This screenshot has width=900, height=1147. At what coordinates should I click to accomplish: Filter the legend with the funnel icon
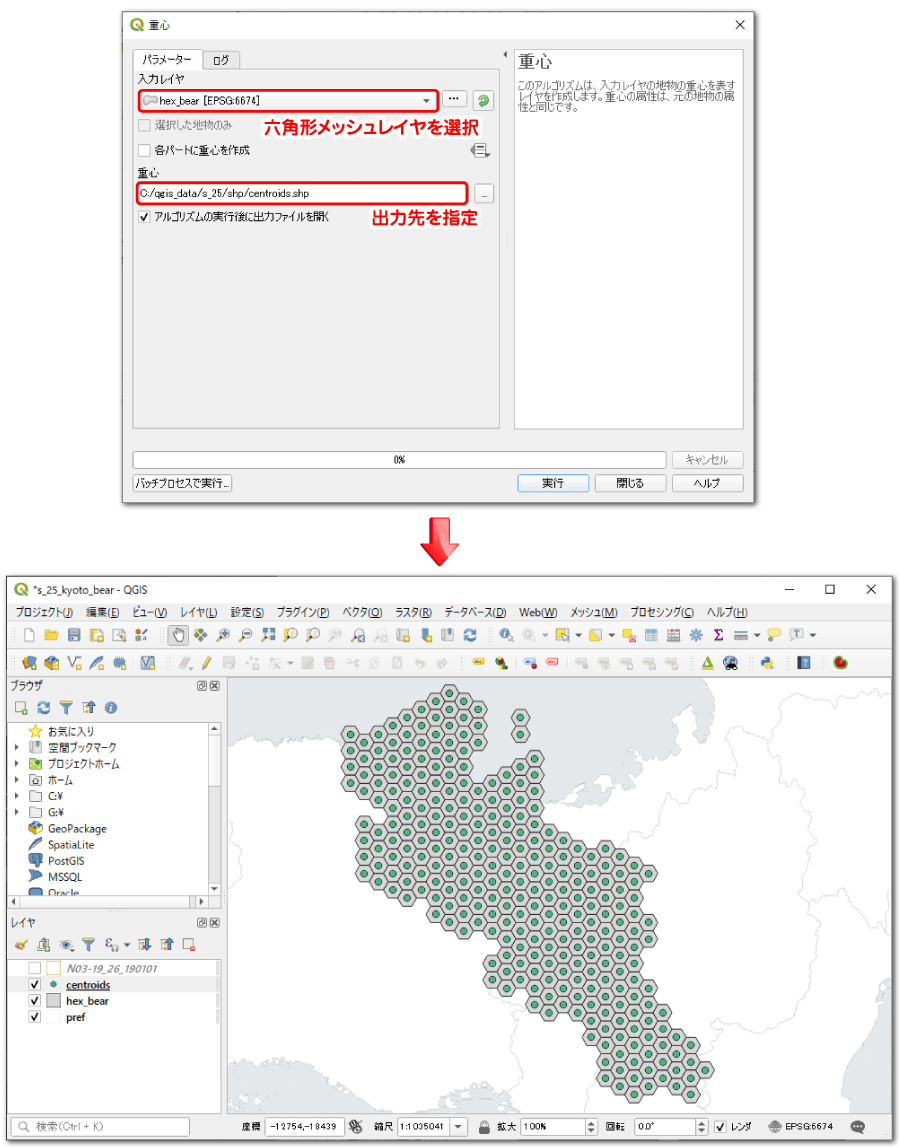[x=89, y=944]
